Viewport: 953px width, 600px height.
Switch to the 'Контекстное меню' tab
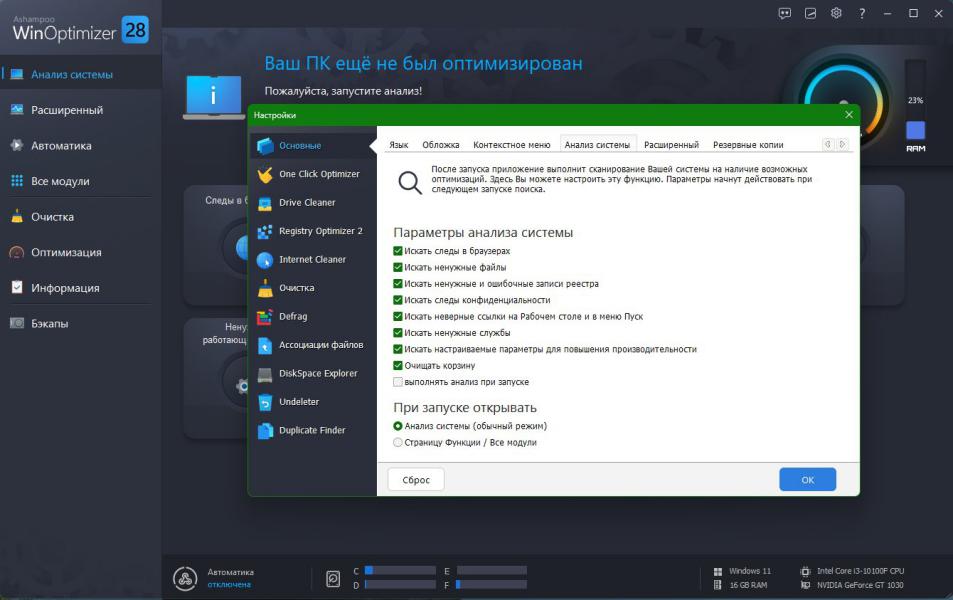(511, 145)
